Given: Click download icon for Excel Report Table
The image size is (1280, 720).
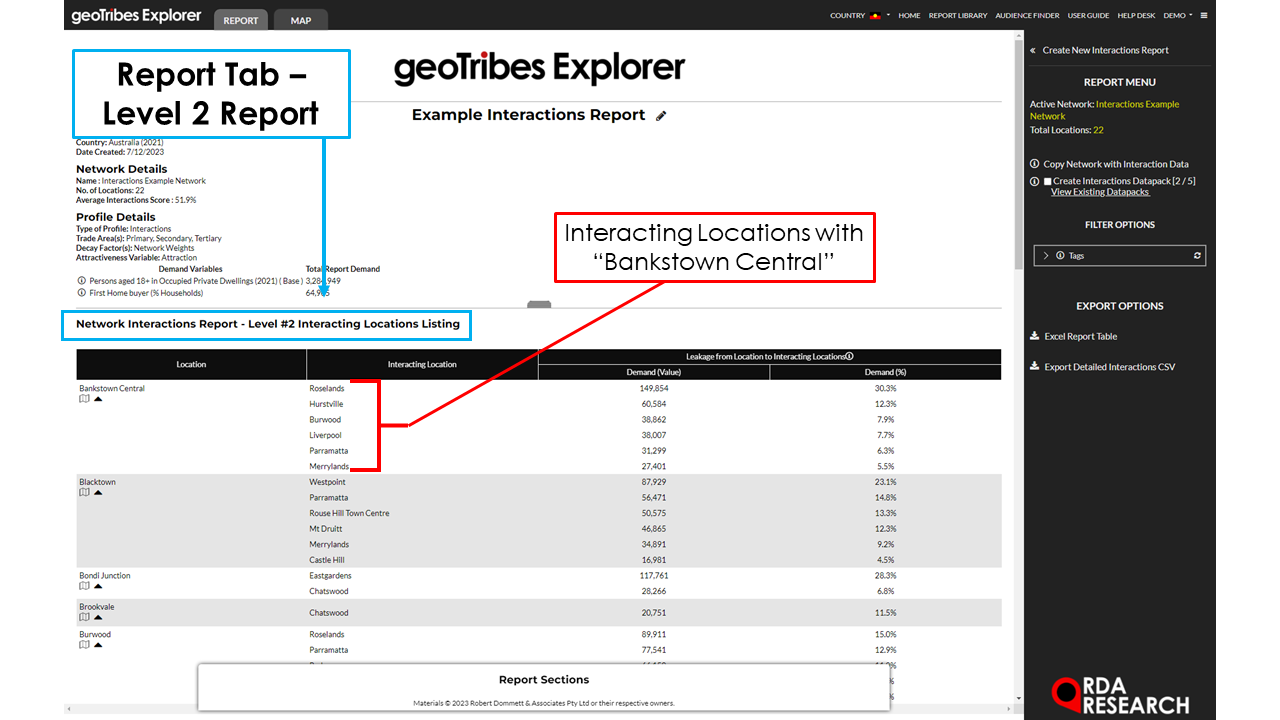Looking at the screenshot, I should coord(1034,337).
